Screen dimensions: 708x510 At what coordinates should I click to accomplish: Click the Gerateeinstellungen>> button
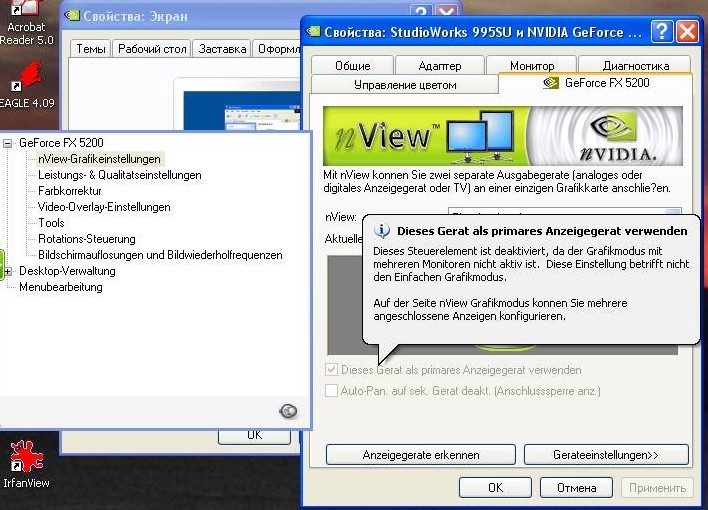(606, 454)
